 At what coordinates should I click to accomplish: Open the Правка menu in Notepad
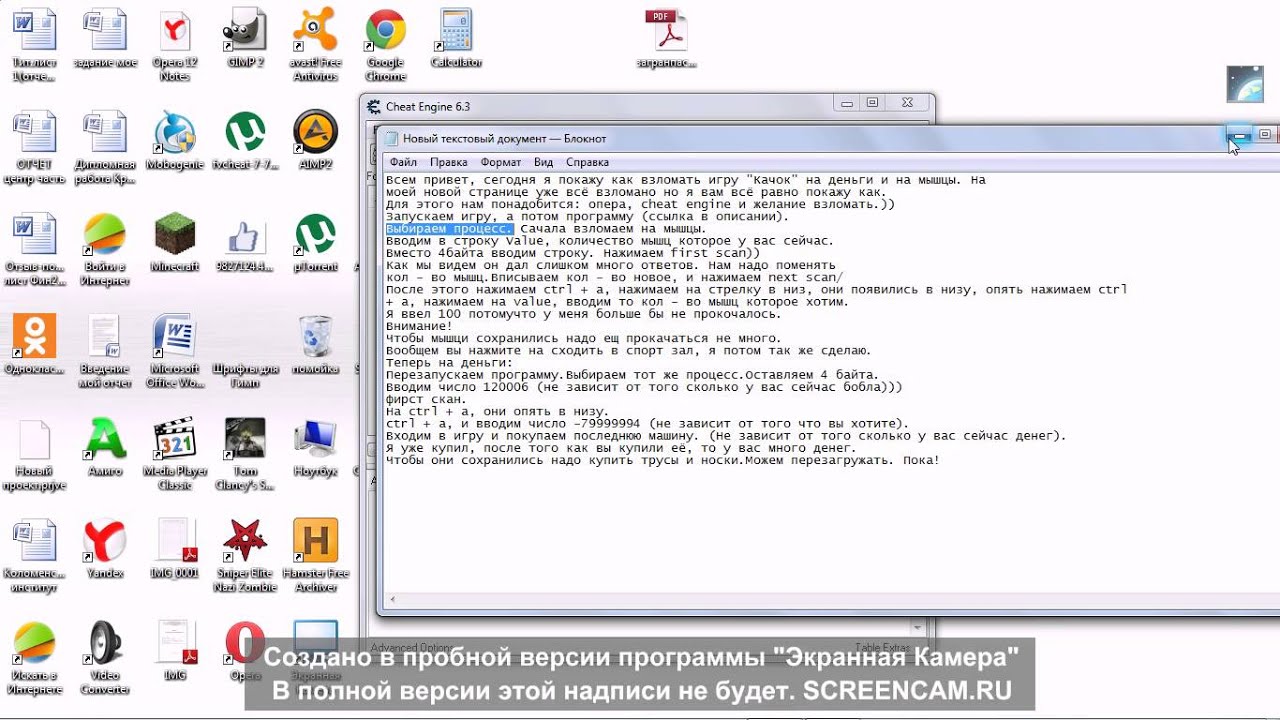(x=449, y=162)
